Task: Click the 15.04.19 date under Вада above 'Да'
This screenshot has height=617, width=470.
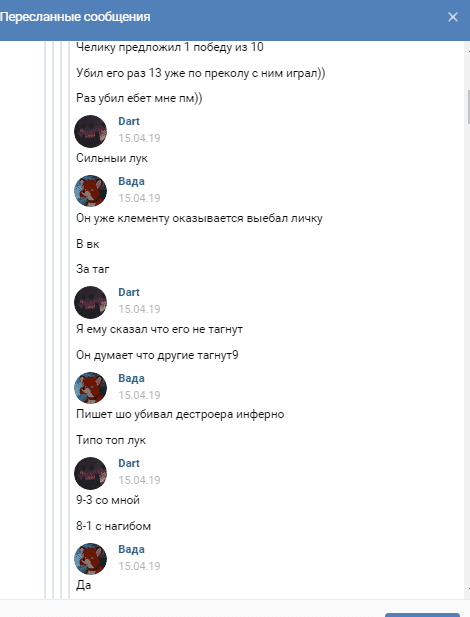Action: click(x=139, y=566)
